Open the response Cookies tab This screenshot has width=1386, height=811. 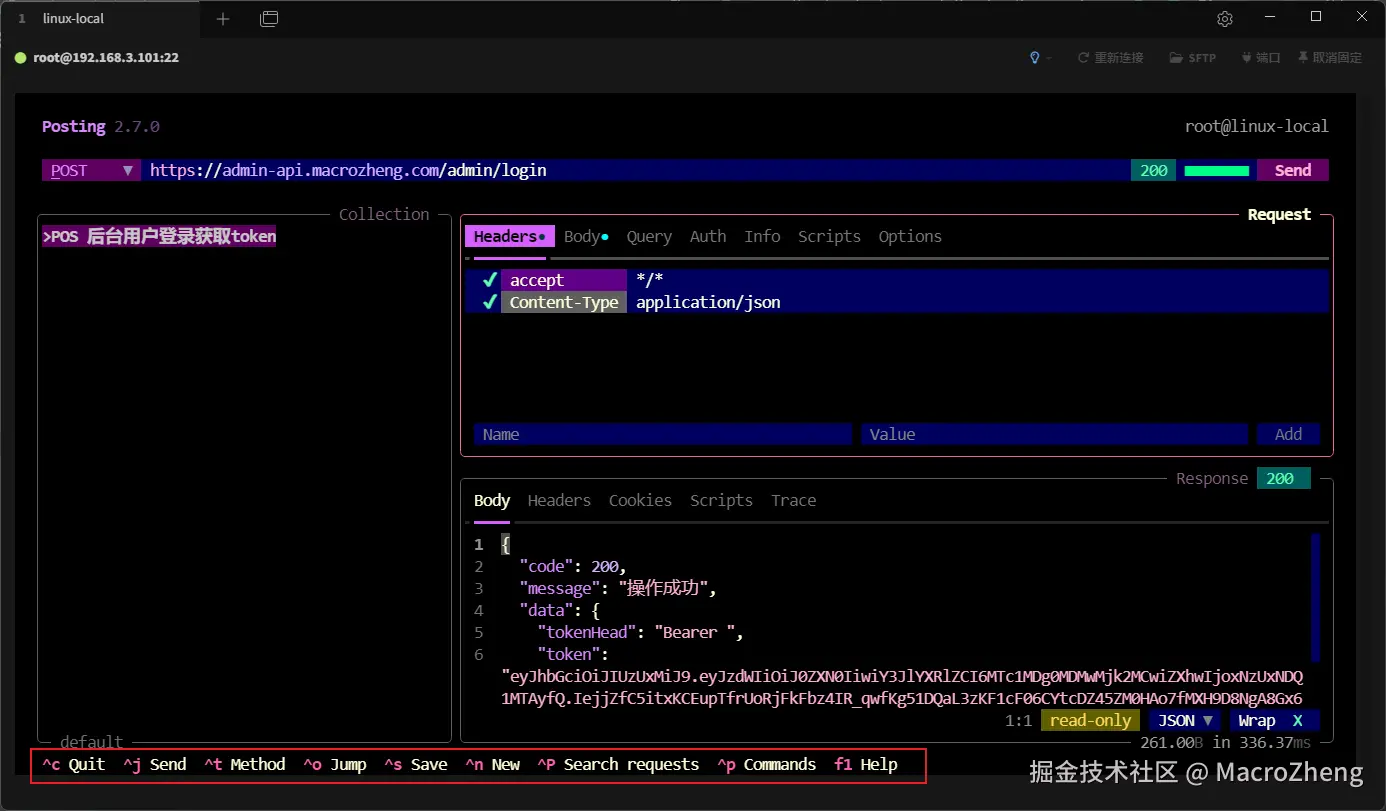(640, 500)
